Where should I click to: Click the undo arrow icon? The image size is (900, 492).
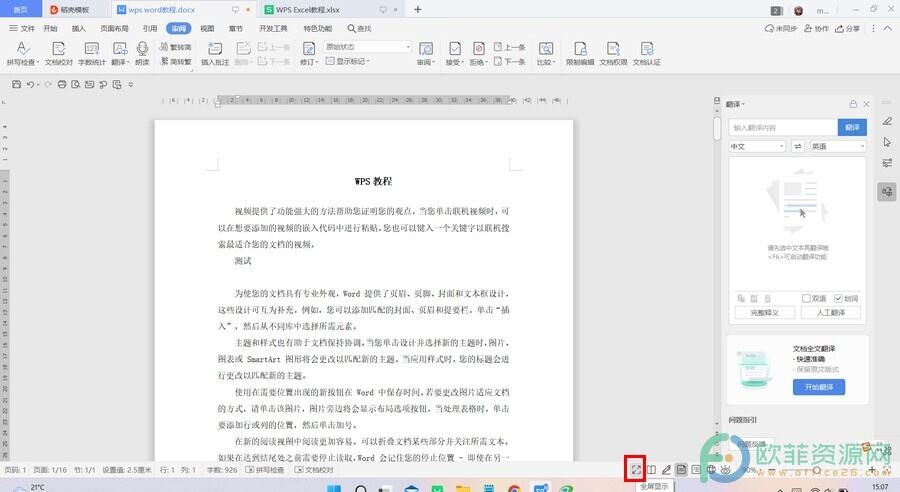click(x=30, y=84)
